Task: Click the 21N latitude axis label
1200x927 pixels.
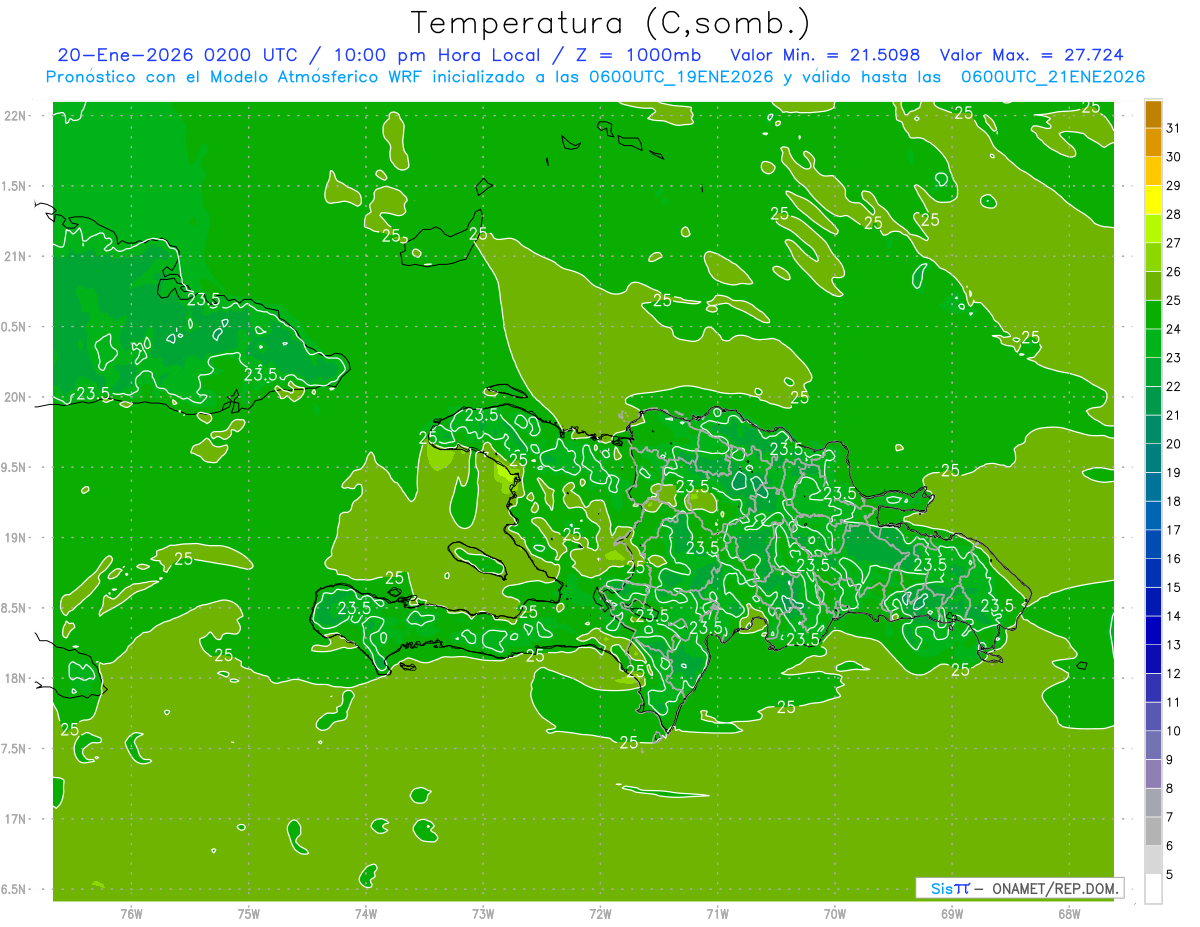Action: [x=15, y=256]
